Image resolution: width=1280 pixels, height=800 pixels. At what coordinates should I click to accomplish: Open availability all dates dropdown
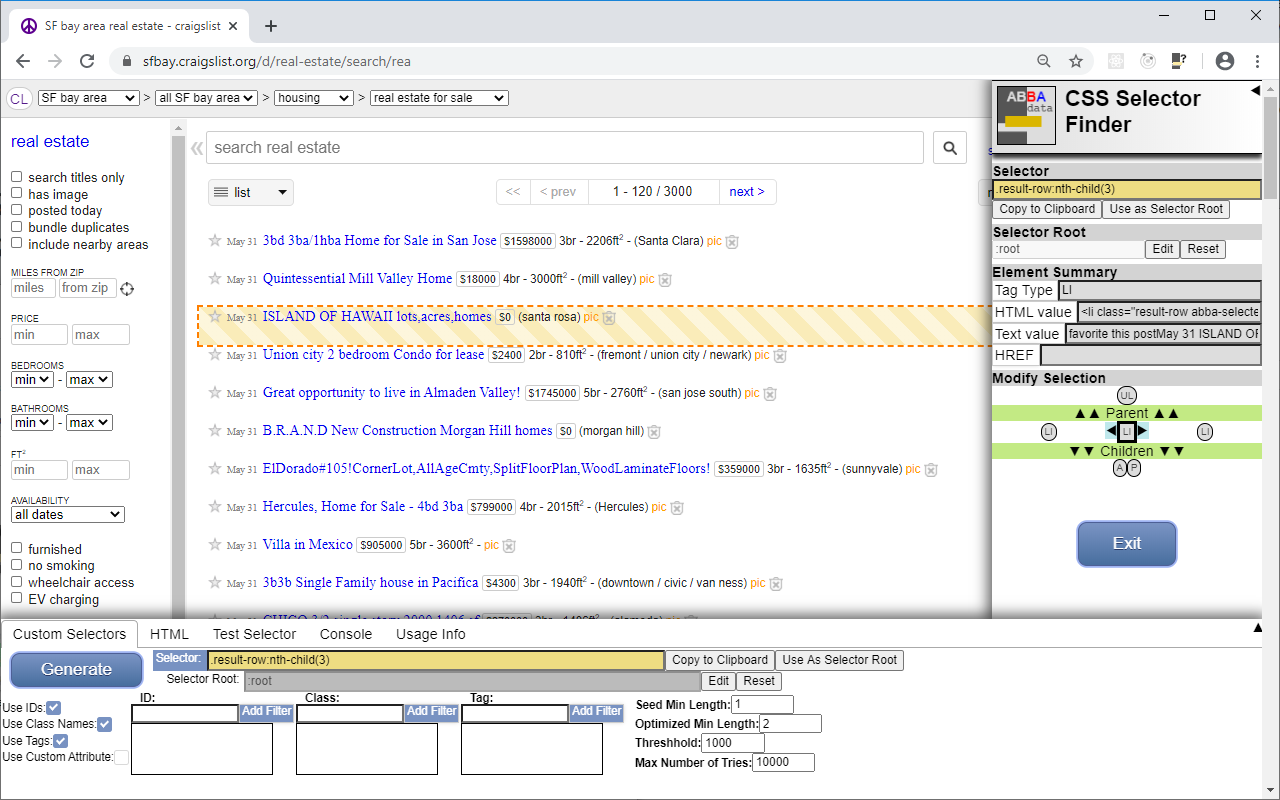[68, 515]
